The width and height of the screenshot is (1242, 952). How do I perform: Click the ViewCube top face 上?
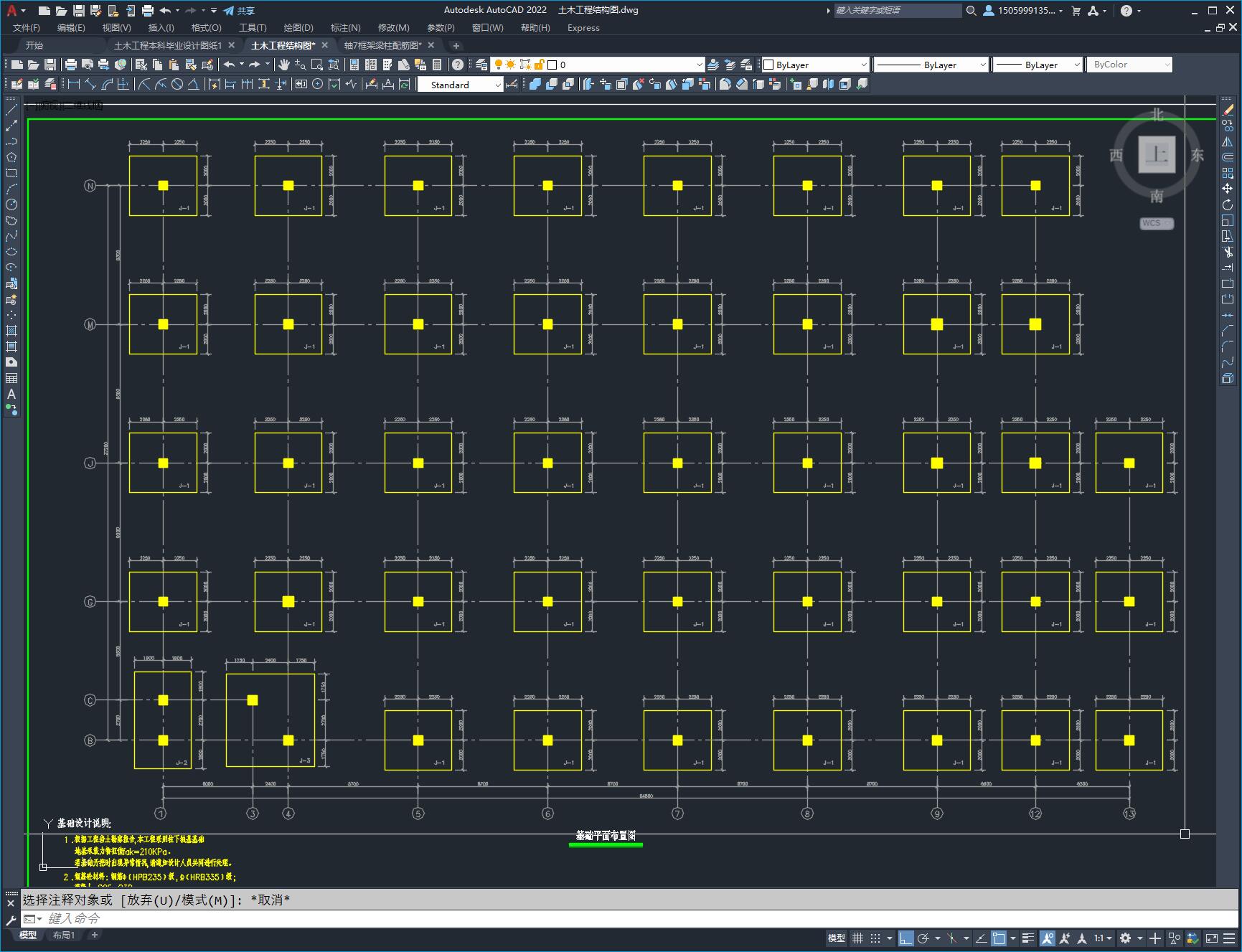coord(1157,154)
